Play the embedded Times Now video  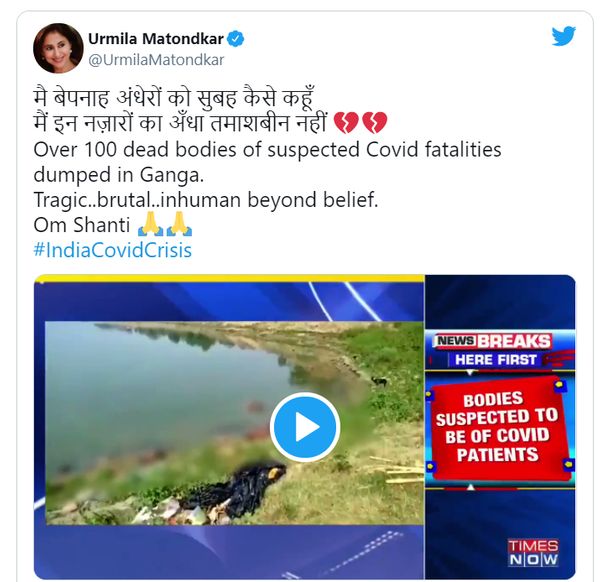[x=305, y=426]
